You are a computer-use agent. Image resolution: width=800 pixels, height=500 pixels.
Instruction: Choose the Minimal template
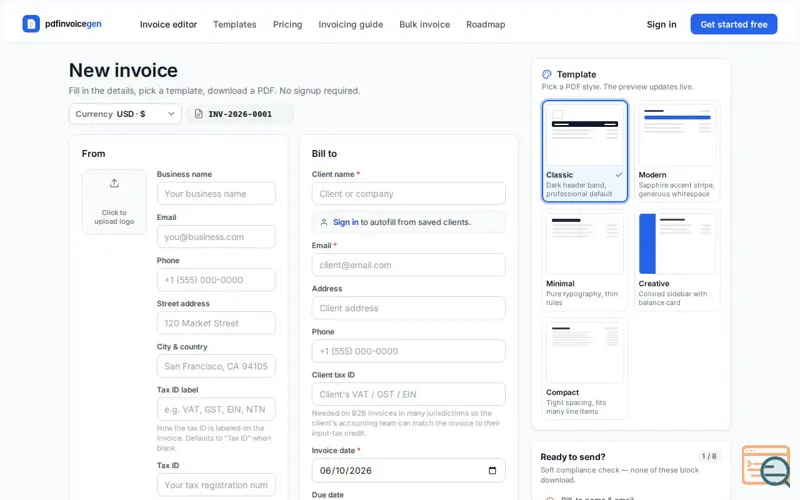tap(585, 260)
